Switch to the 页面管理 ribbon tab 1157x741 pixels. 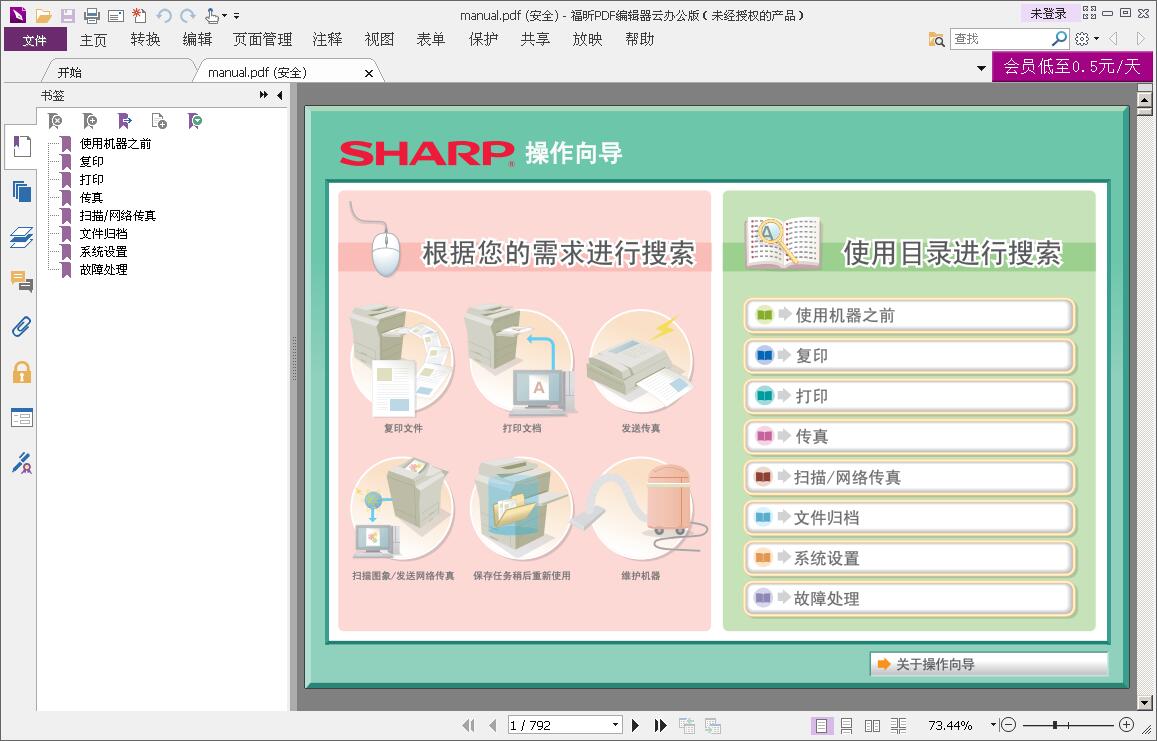(263, 40)
